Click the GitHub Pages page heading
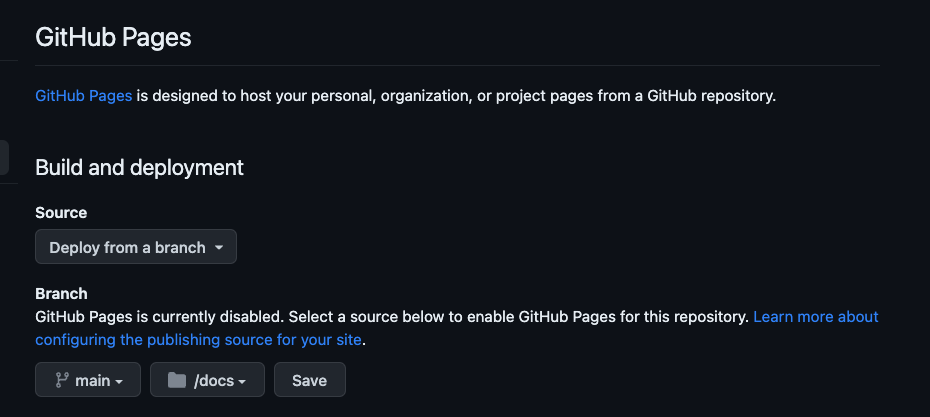Image resolution: width=930 pixels, height=417 pixels. coord(113,38)
